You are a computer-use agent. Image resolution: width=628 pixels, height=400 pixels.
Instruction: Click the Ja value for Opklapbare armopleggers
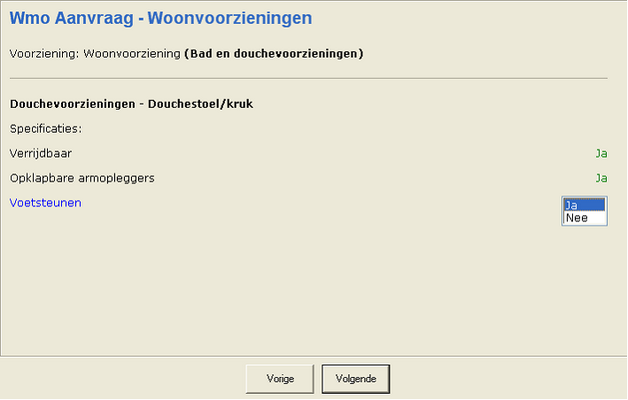coord(602,178)
